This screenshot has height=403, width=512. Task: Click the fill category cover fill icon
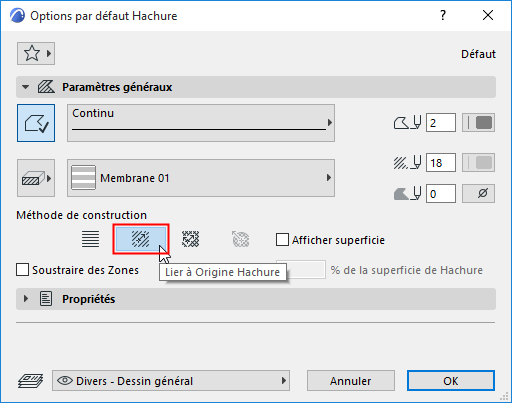36,178
